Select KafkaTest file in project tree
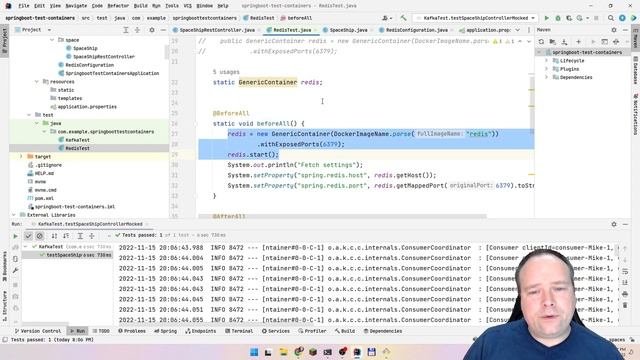Screen dimensions: 640x360 pos(77,140)
